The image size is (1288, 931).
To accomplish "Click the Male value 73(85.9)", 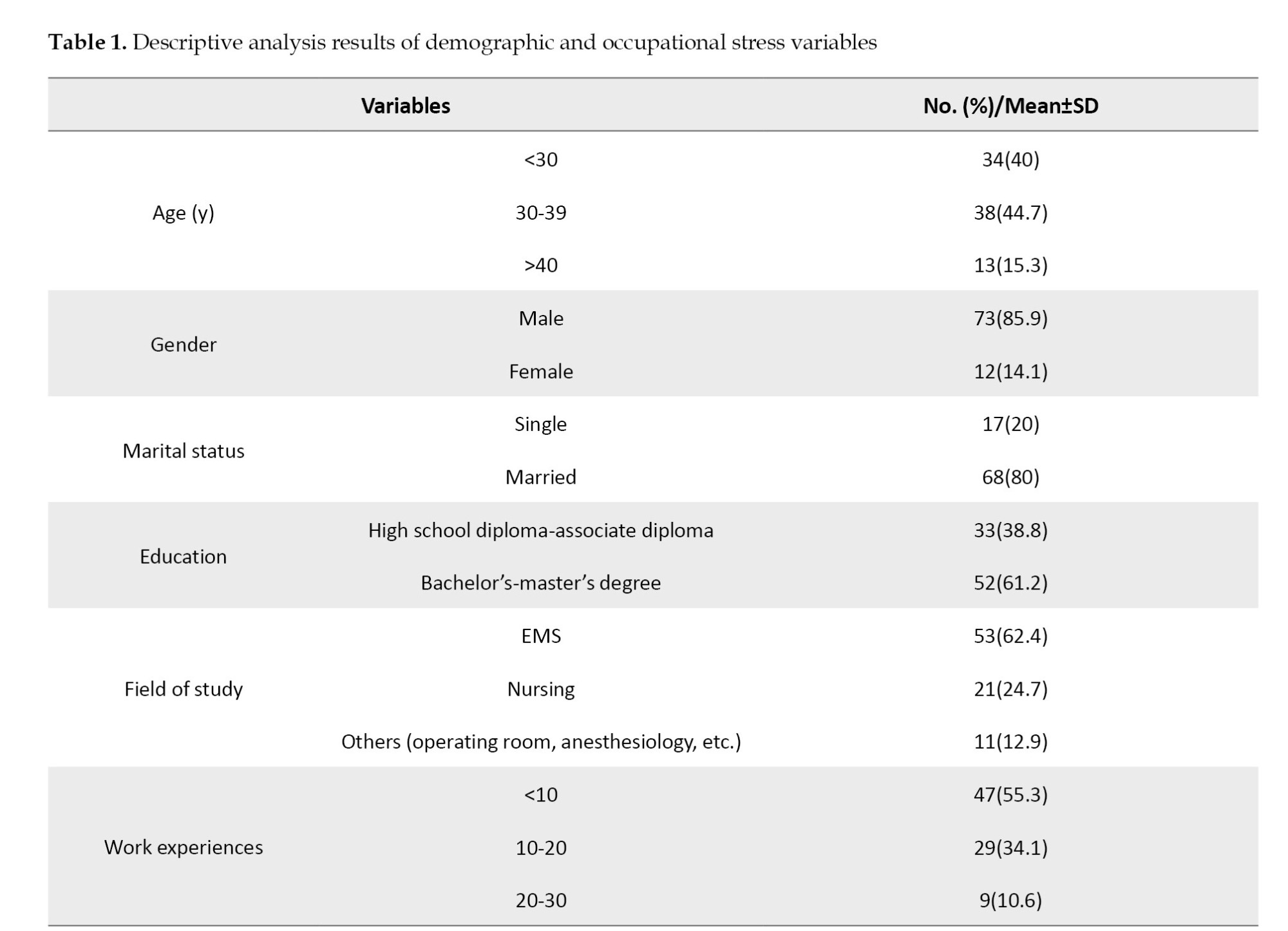I will tap(1010, 318).
